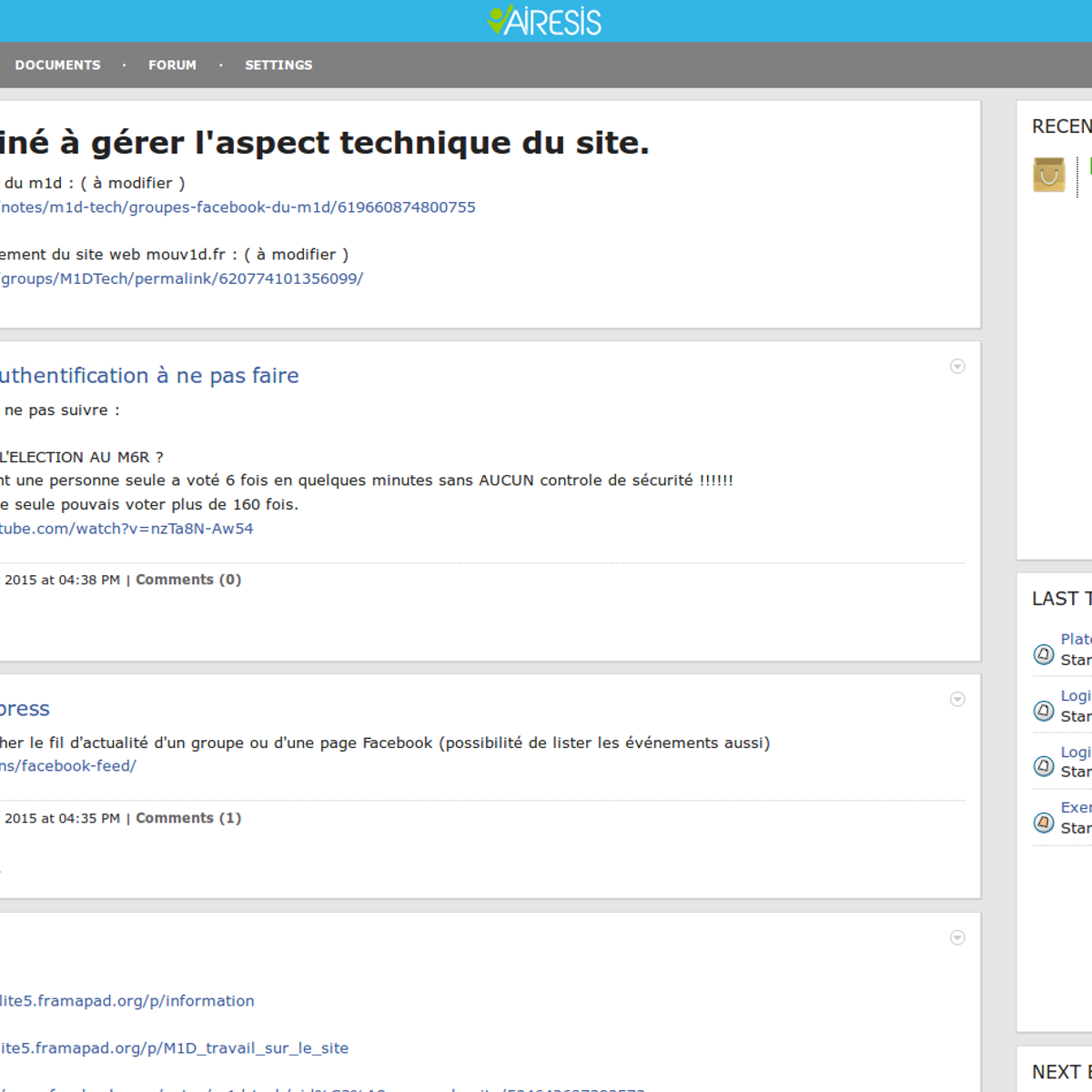Open the YouTube watch link
The width and height of the screenshot is (1092, 1092).
tap(126, 529)
